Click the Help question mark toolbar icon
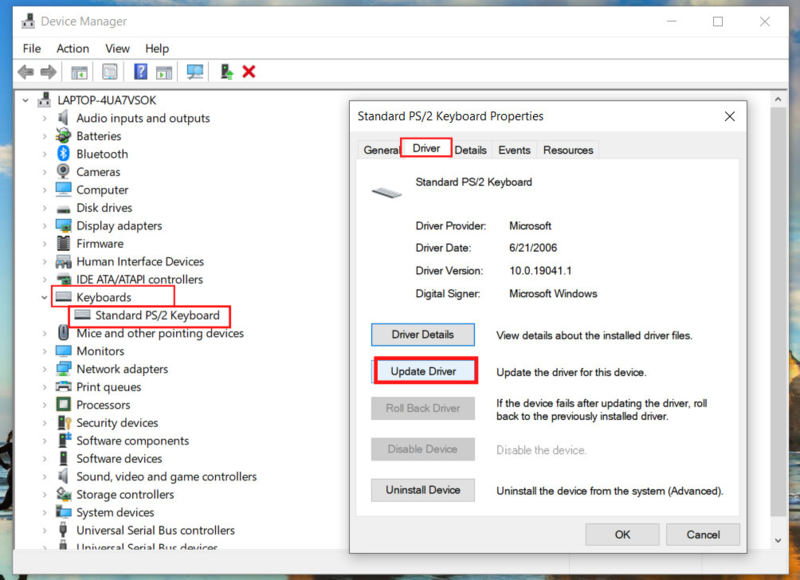800x580 pixels. coord(140,72)
